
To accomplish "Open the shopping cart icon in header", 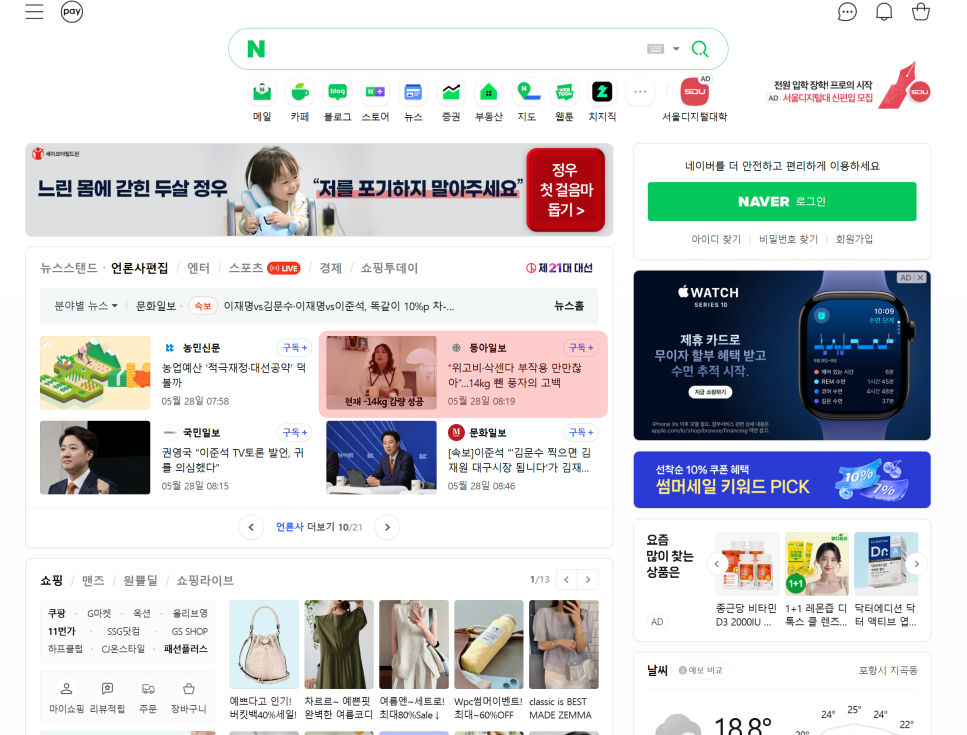I will [920, 12].
